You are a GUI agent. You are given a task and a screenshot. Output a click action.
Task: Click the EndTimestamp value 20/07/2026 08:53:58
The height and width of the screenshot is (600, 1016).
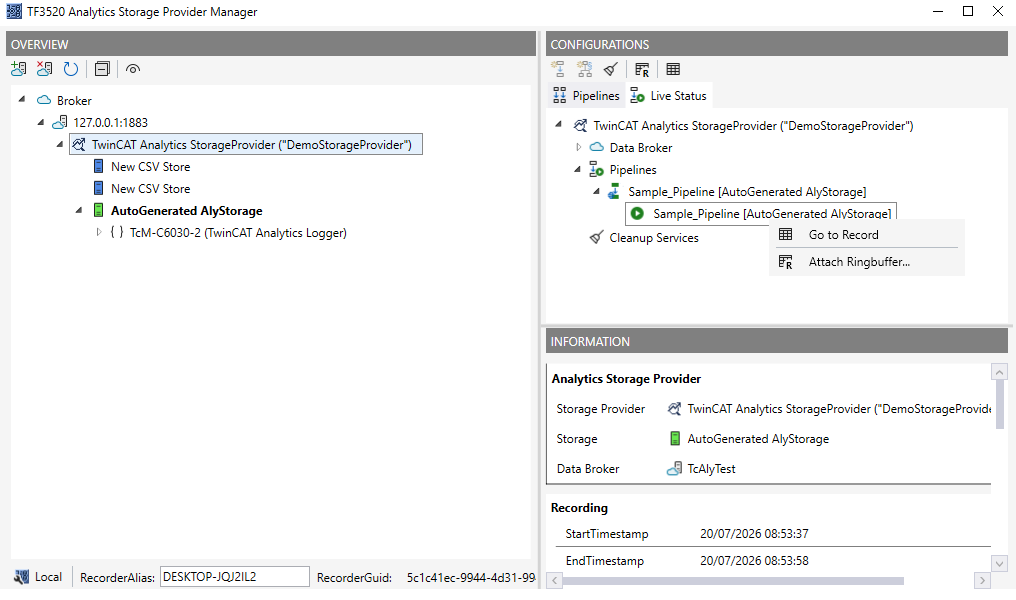coord(754,561)
